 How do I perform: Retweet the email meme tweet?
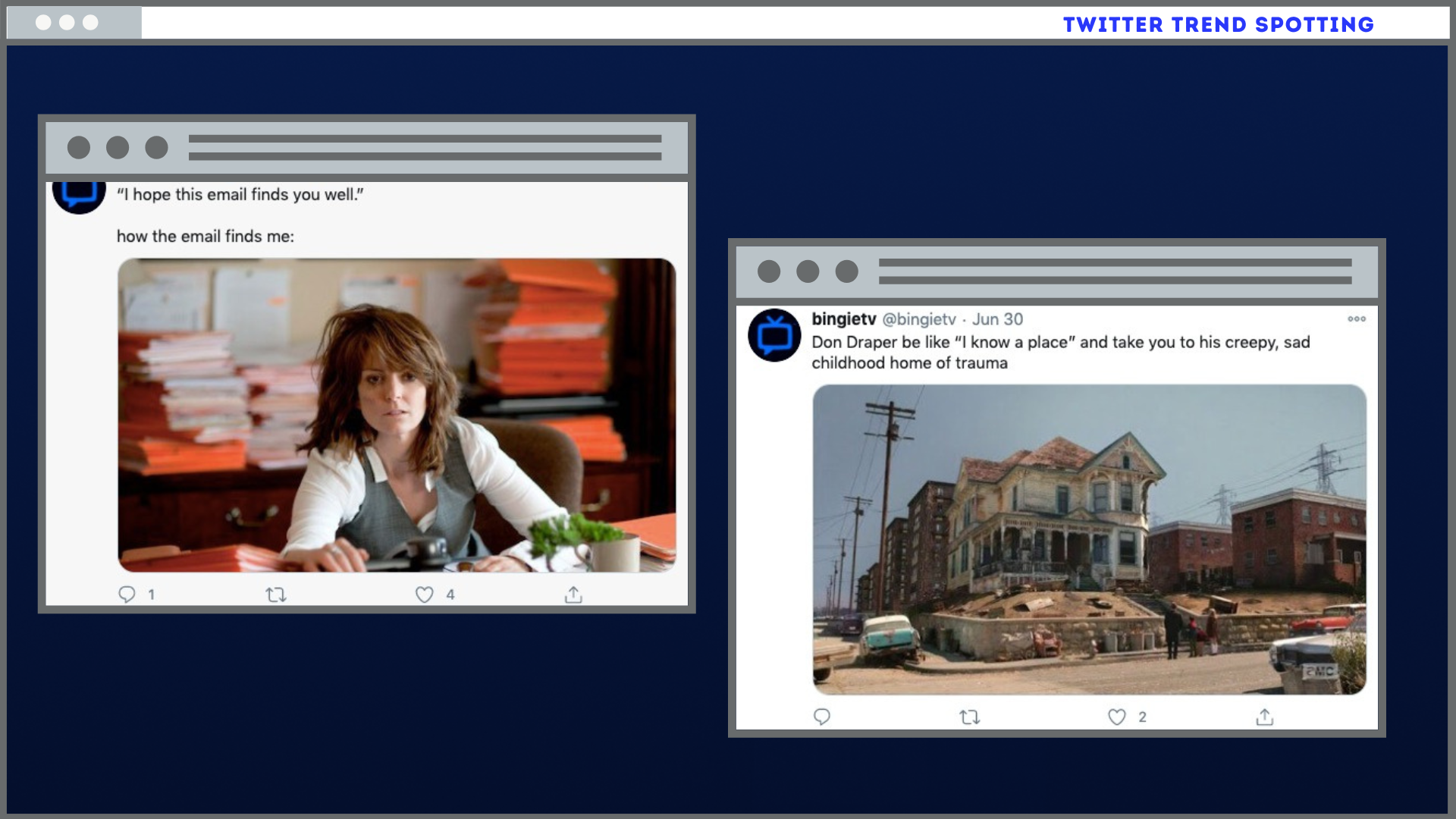point(276,595)
